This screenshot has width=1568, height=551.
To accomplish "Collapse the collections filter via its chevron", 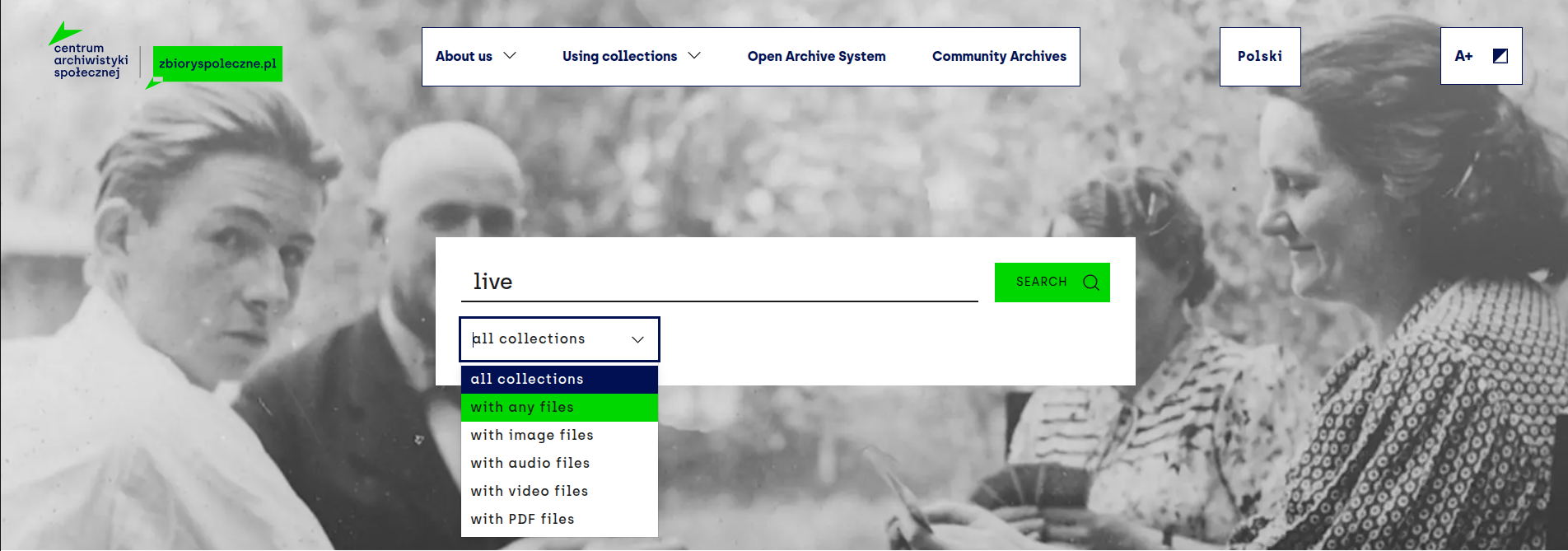I will click(637, 339).
